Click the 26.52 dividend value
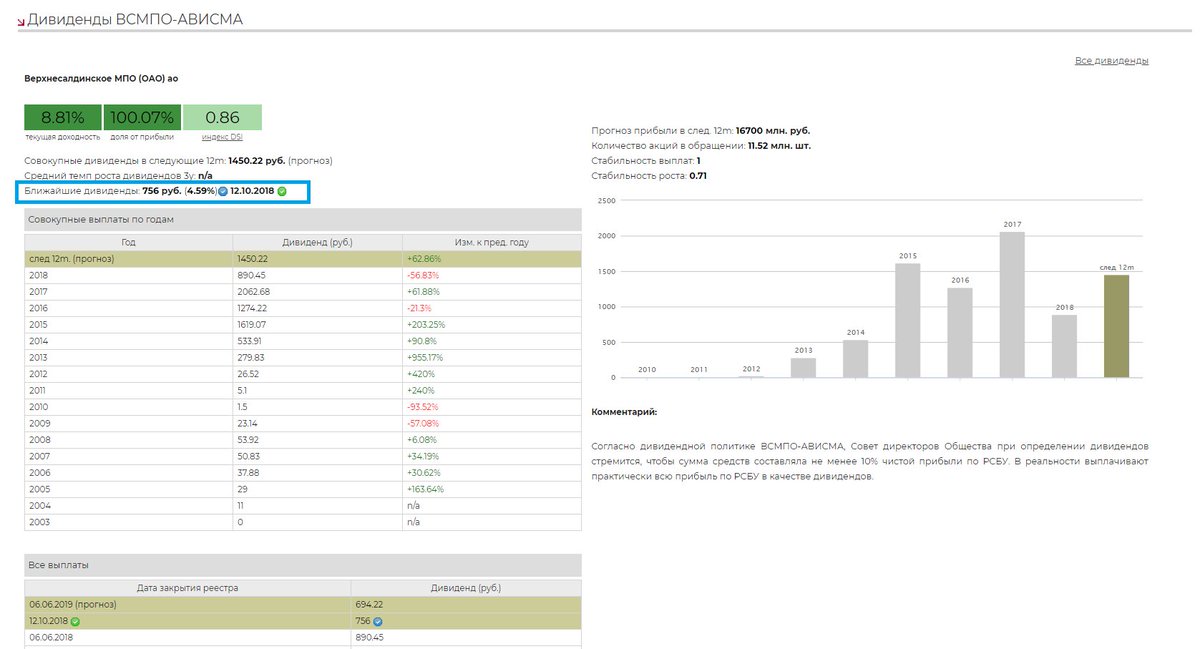1200x649 pixels. [x=248, y=374]
